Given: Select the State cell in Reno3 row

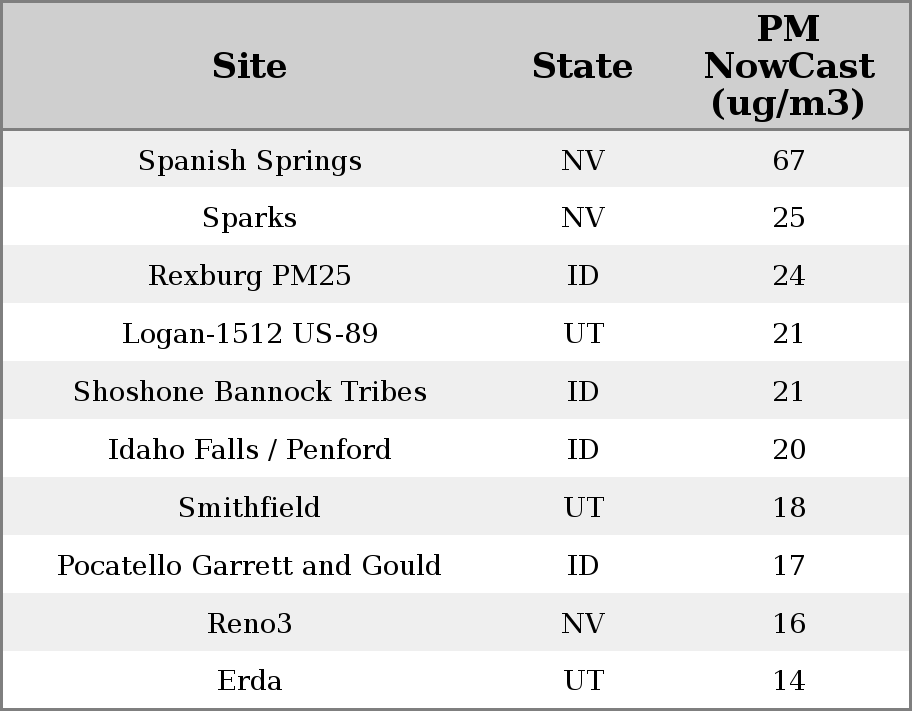Looking at the screenshot, I should [583, 624].
